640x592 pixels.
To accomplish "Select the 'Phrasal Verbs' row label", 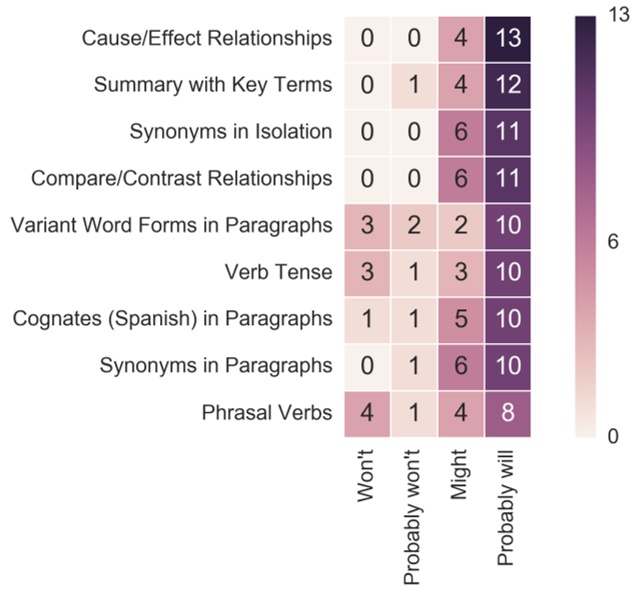I will 267,412.
